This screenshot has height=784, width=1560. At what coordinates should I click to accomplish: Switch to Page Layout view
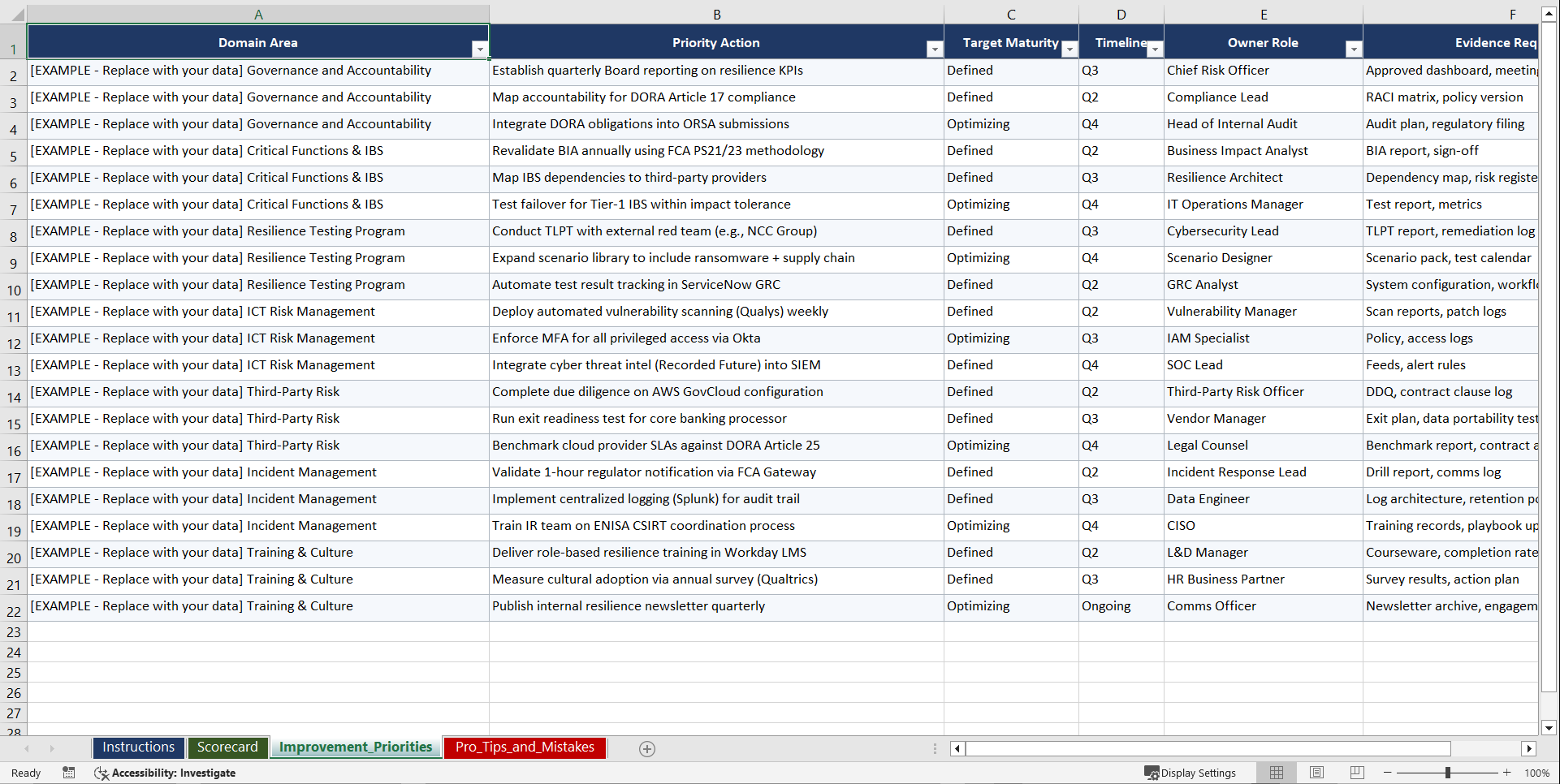click(x=1316, y=773)
